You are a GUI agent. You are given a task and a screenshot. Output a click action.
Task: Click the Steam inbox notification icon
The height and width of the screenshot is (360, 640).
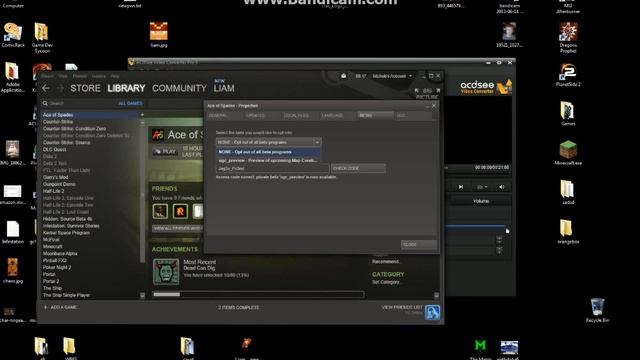click(x=344, y=76)
